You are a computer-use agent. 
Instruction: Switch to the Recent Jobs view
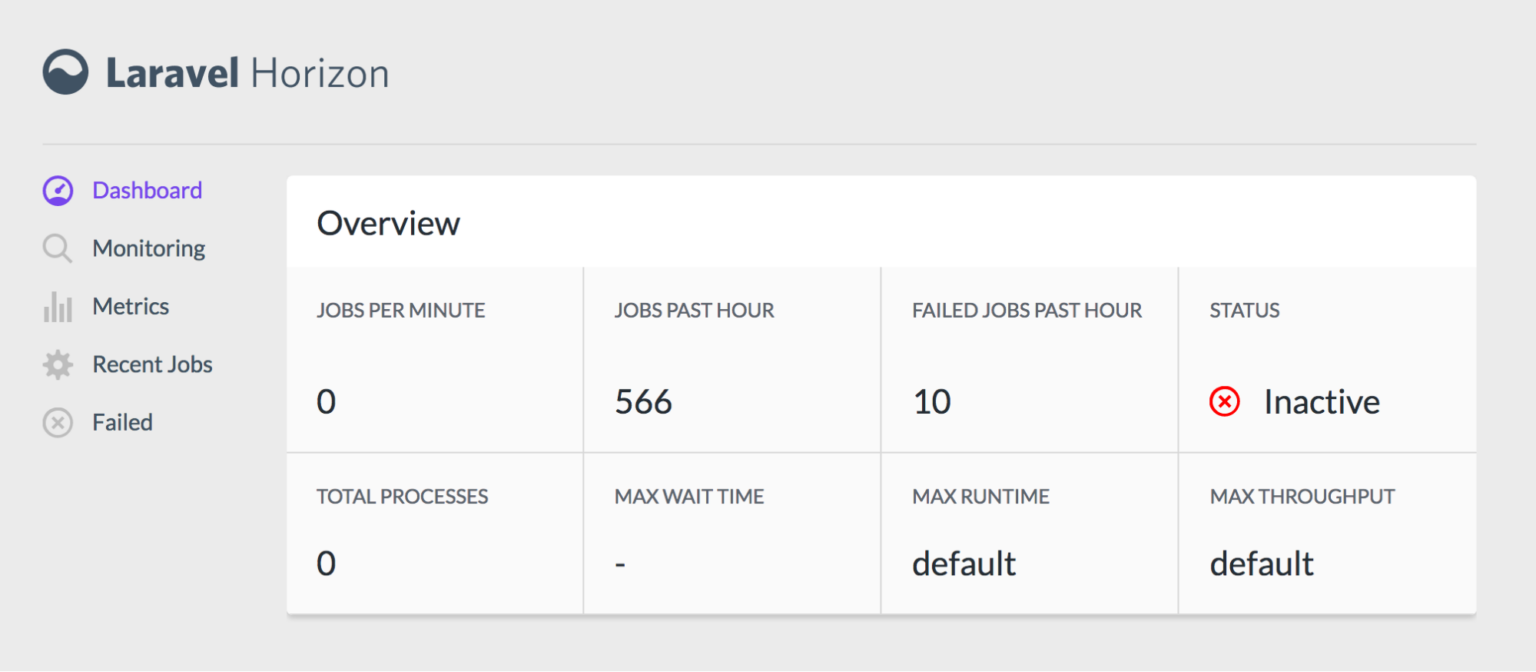point(152,364)
